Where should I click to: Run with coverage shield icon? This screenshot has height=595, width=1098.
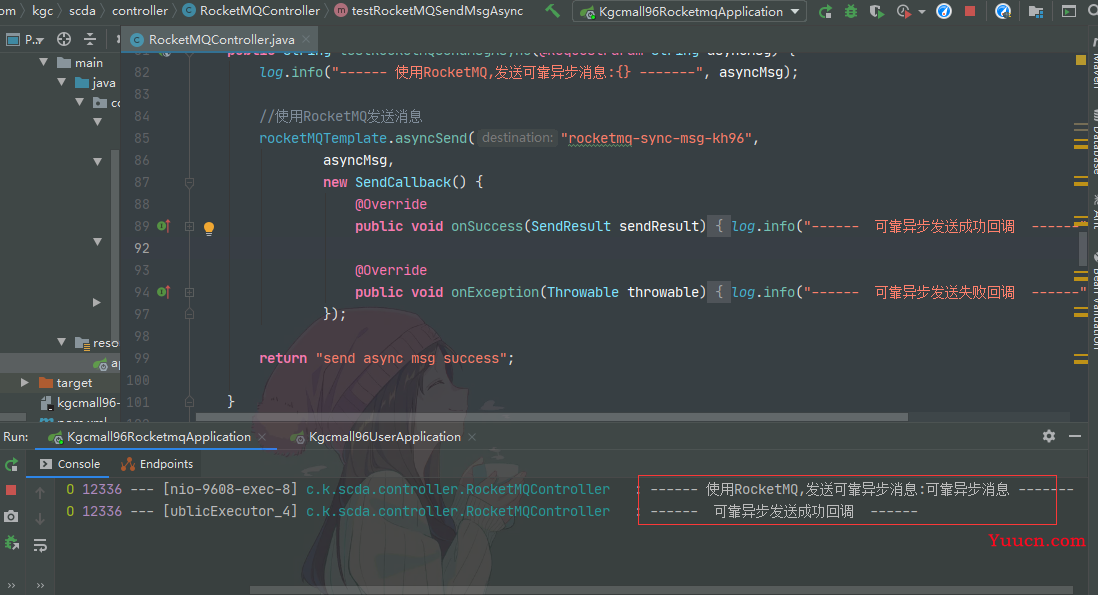point(876,11)
